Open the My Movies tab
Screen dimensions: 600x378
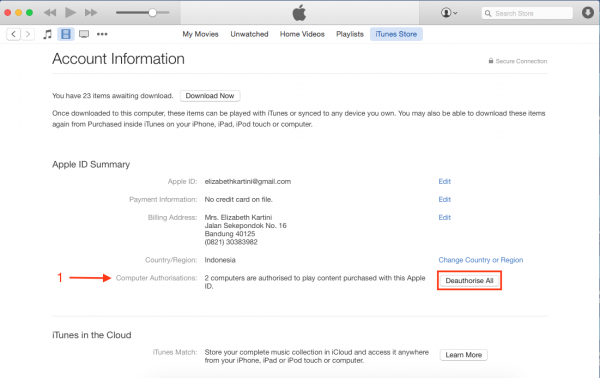201,34
